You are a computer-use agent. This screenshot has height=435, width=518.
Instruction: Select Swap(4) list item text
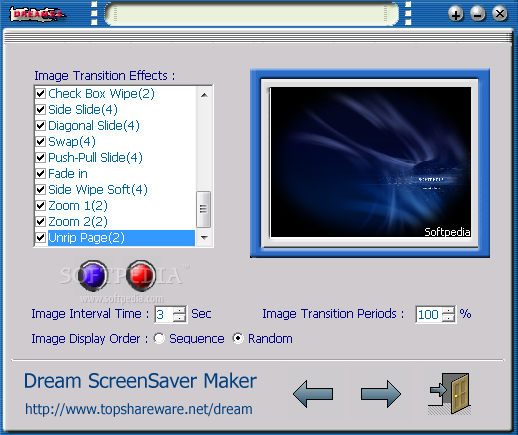72,142
